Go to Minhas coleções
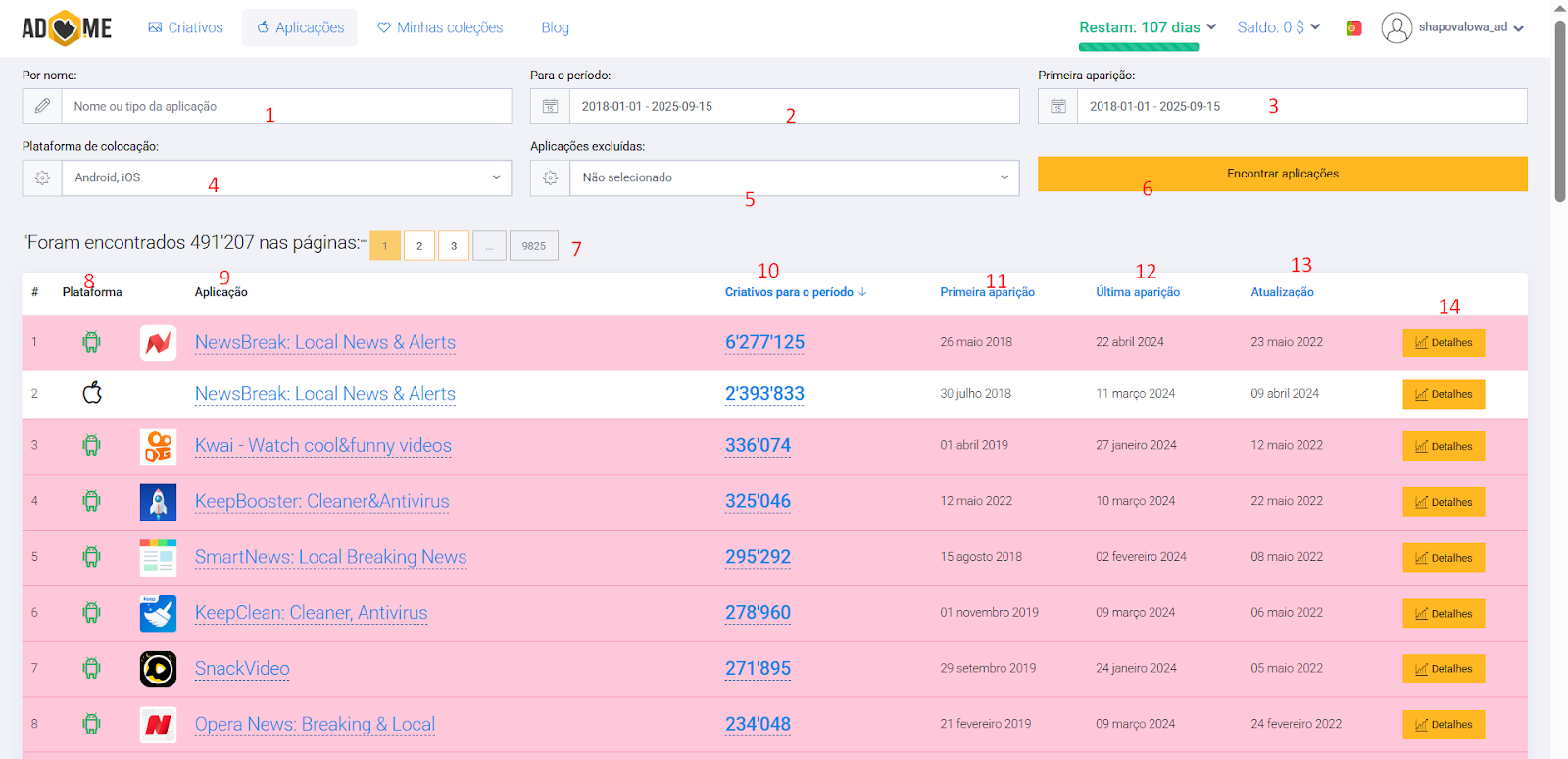The image size is (1568, 759). 440,27
